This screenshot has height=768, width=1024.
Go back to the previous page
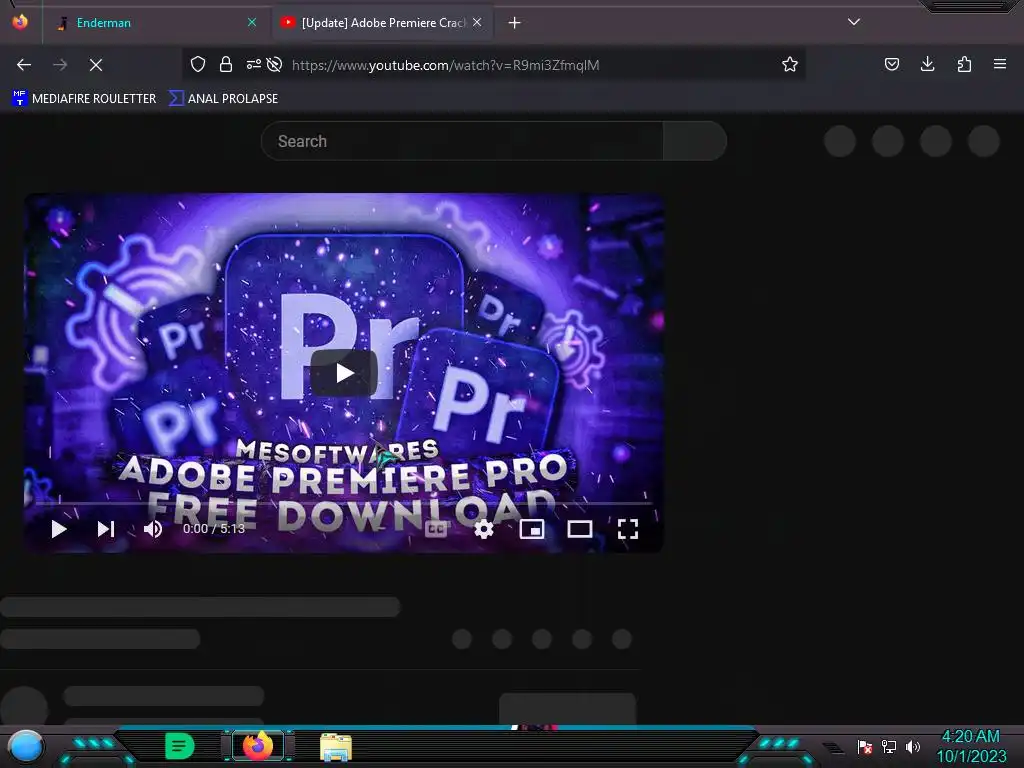pos(24,65)
